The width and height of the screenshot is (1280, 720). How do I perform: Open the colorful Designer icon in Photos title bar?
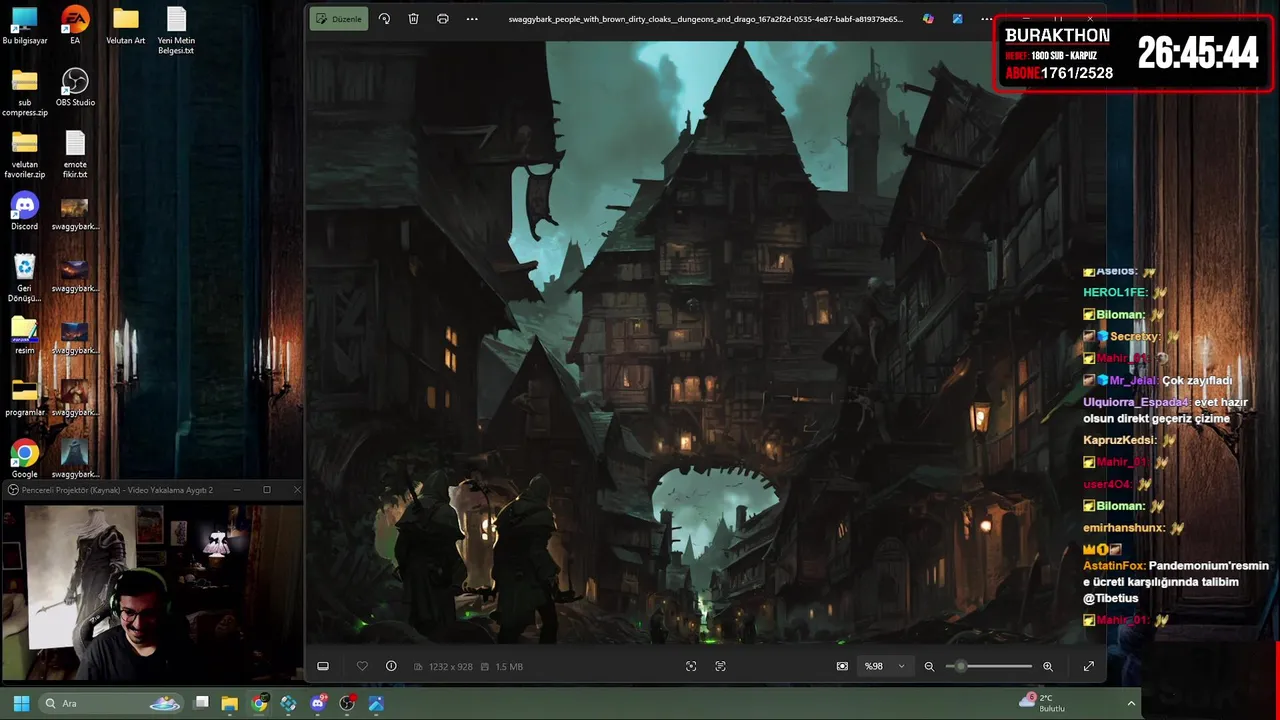pyautogui.click(x=928, y=19)
